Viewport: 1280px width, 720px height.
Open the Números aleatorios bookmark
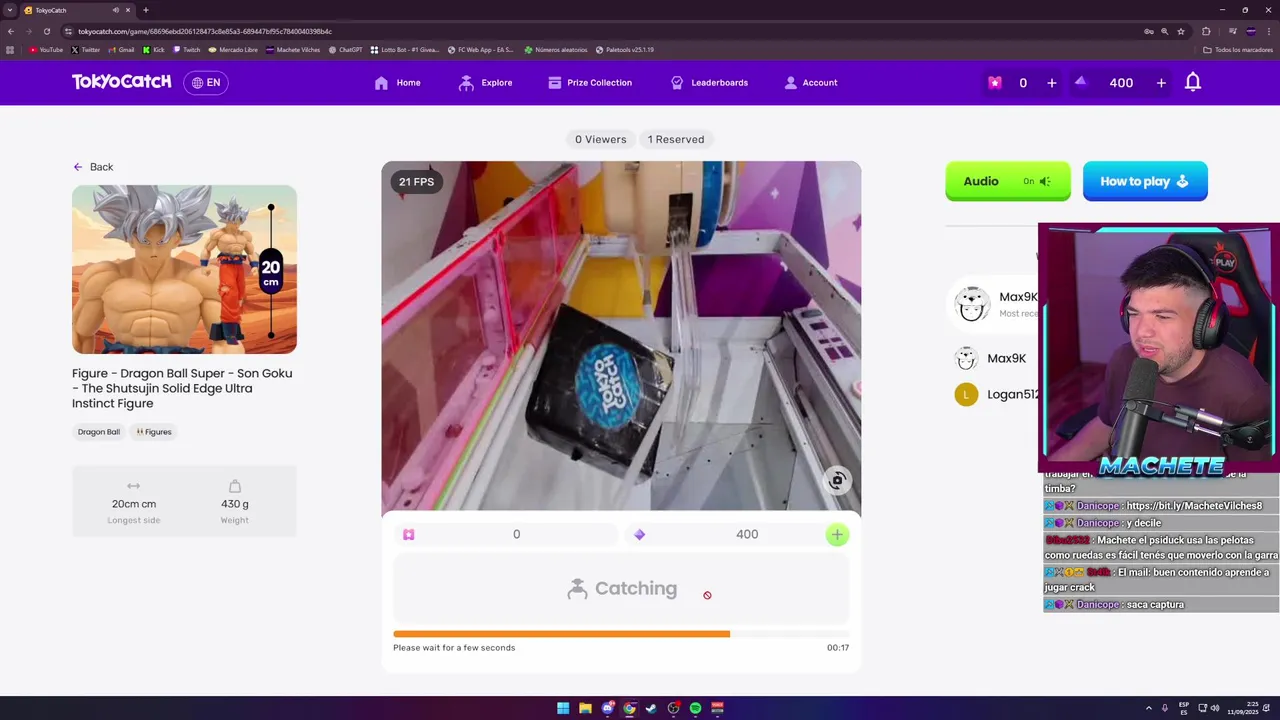pos(556,49)
